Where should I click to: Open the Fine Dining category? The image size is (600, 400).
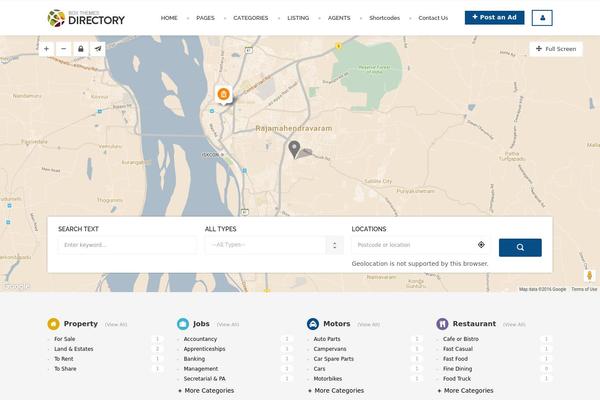457,369
